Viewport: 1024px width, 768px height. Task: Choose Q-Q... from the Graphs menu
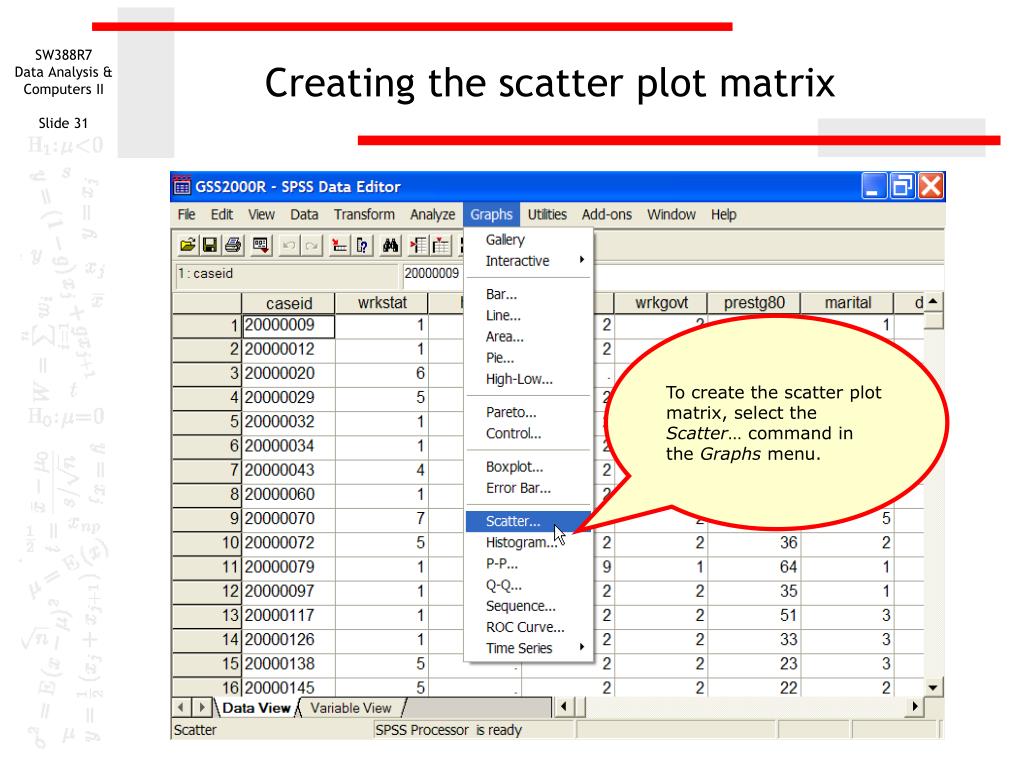point(528,585)
